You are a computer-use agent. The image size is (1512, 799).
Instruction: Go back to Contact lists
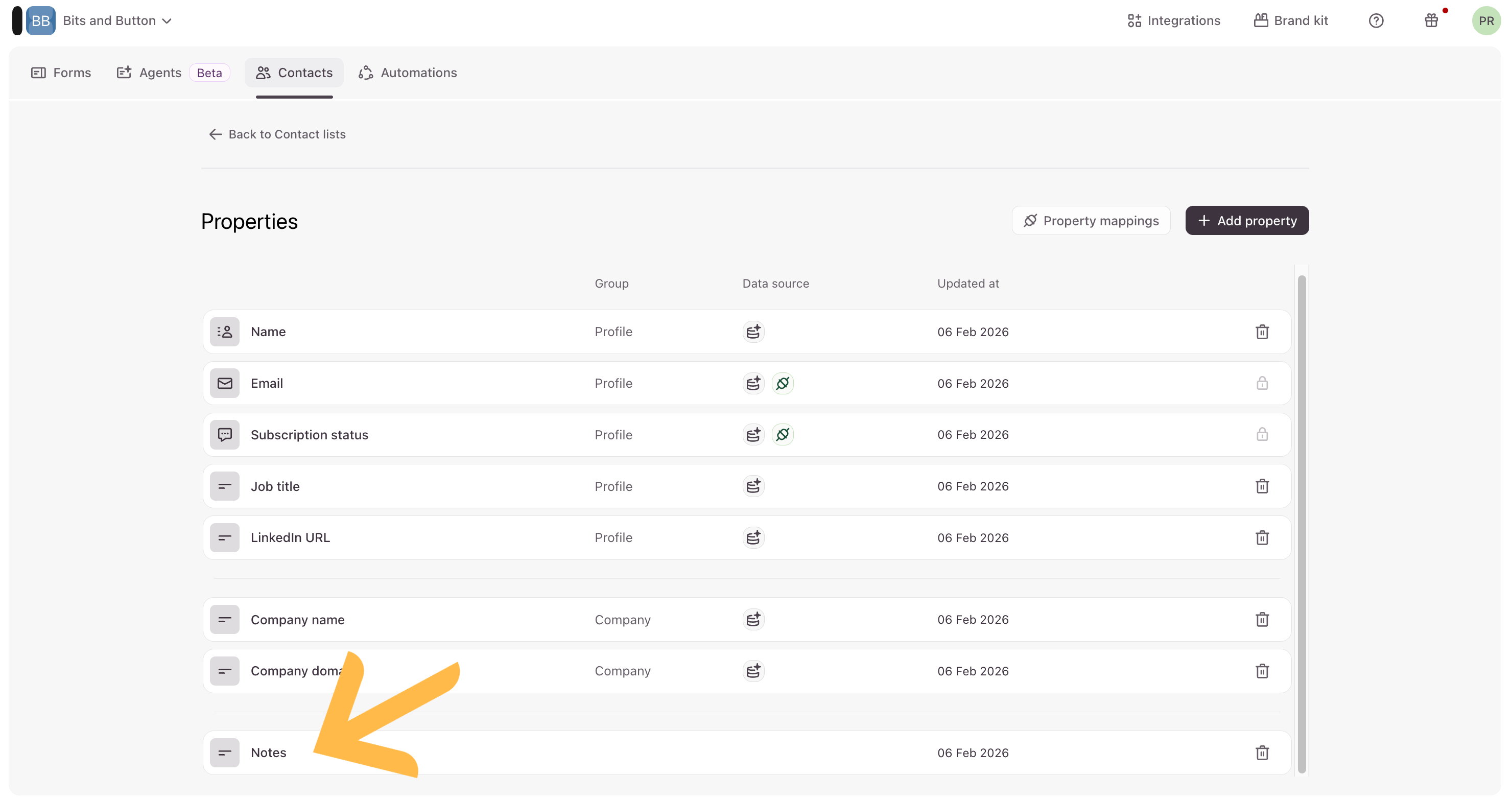pos(277,134)
